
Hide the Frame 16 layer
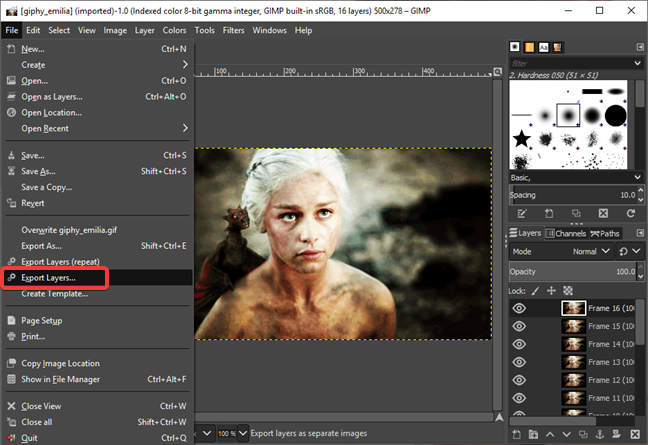coord(519,308)
